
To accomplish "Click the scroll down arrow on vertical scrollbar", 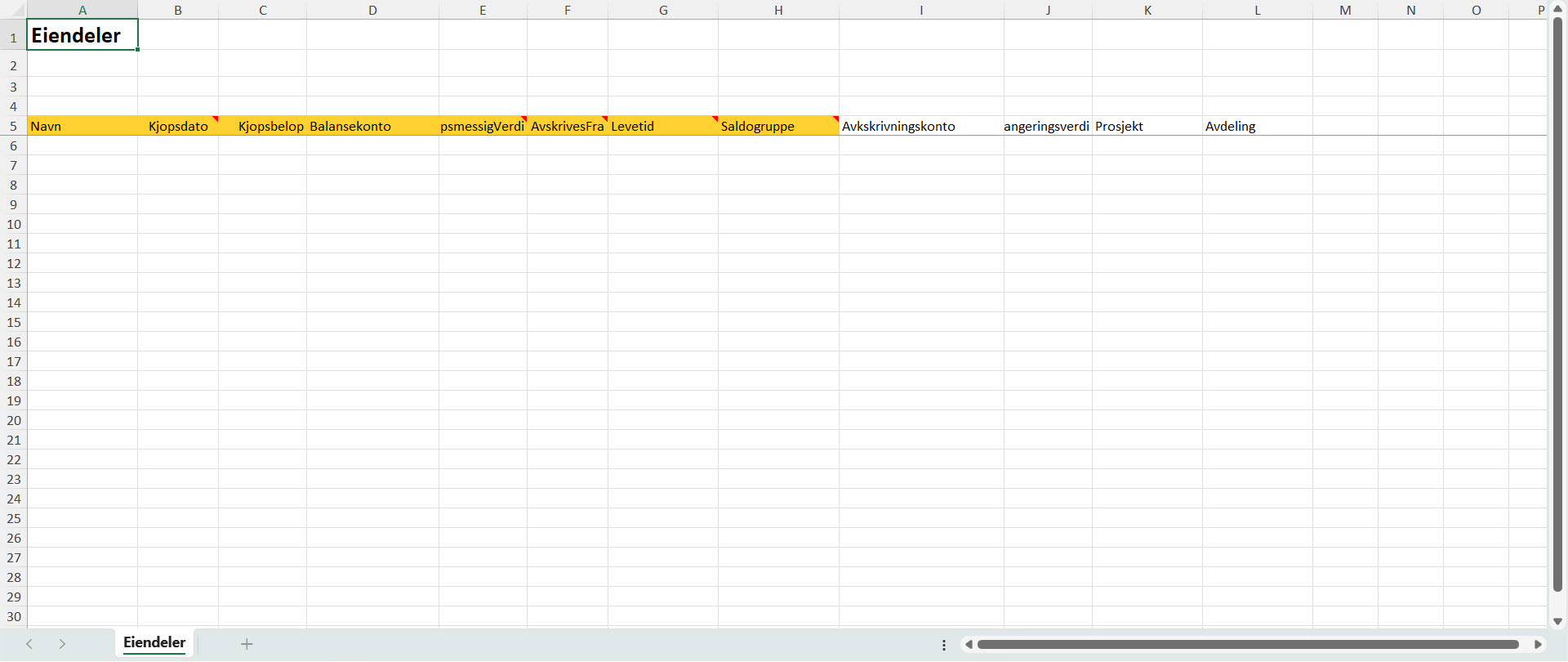I will [x=1557, y=622].
